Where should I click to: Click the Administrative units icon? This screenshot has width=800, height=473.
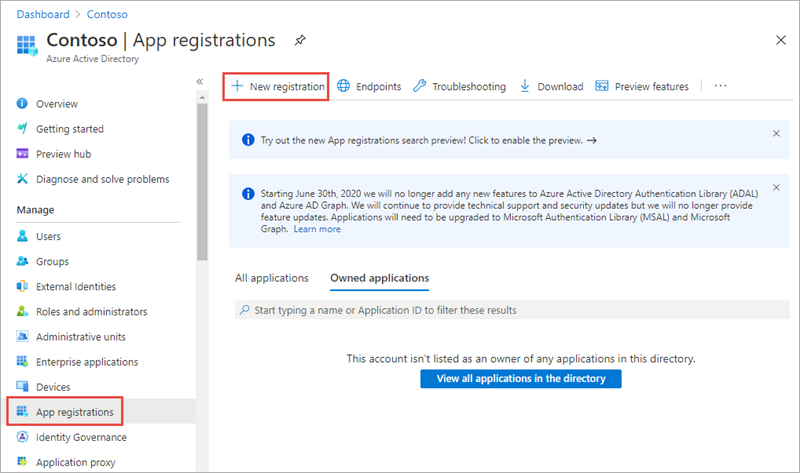(x=22, y=336)
